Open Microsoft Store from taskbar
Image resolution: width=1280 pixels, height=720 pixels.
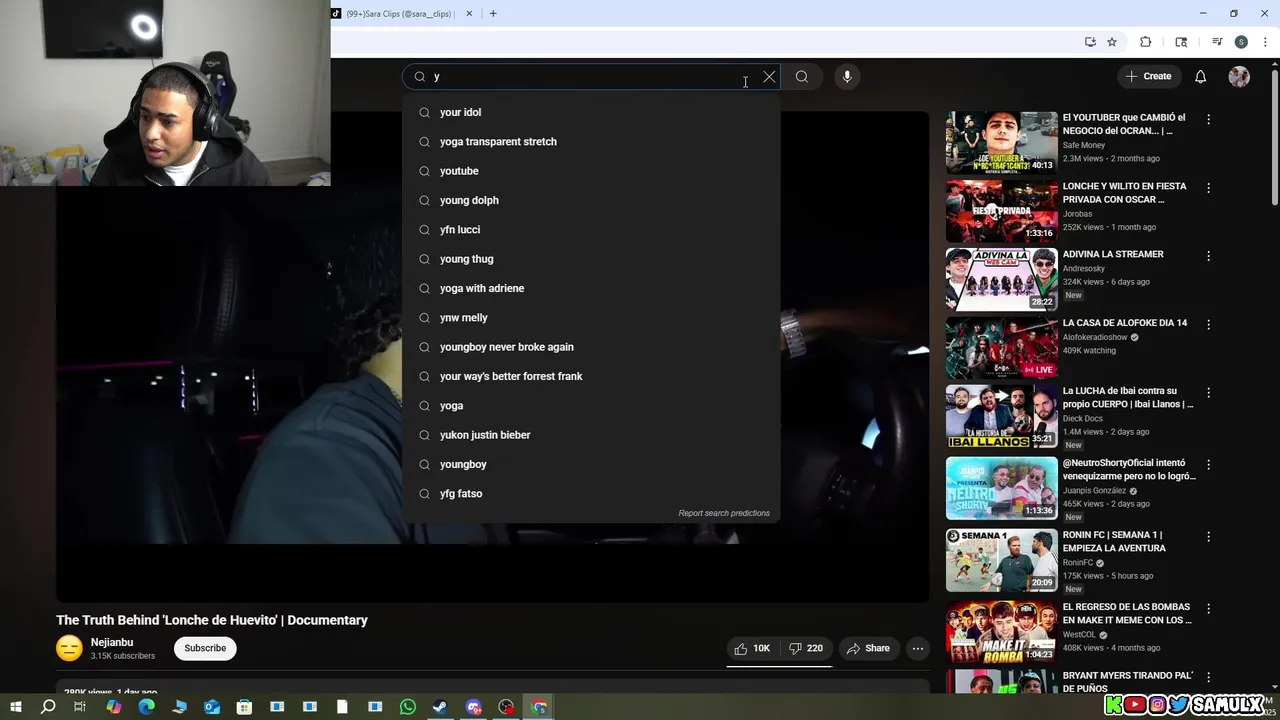coord(244,707)
